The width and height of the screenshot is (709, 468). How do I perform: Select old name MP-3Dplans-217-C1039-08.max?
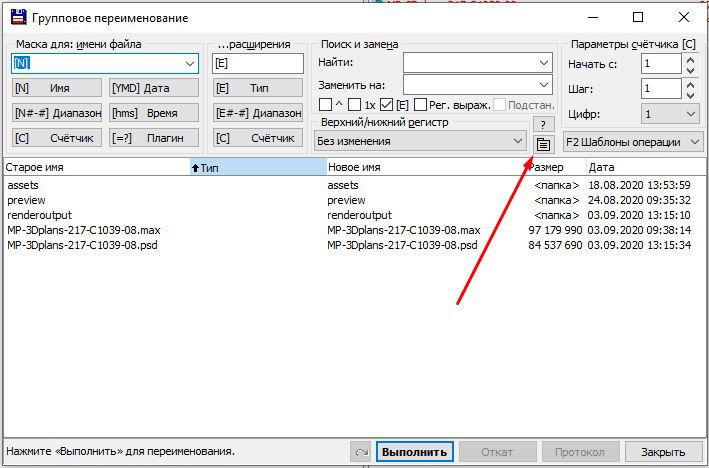tap(84, 230)
